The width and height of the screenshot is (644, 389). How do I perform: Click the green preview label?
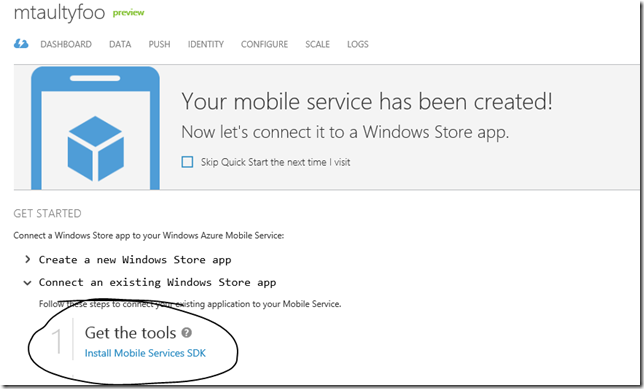(x=129, y=13)
